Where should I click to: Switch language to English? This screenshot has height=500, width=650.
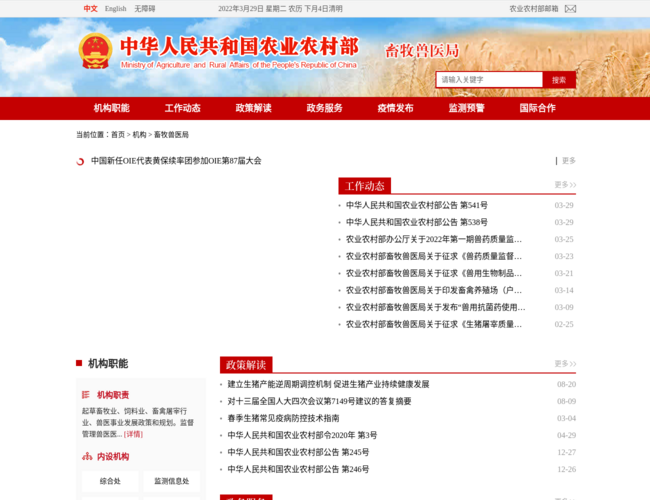pyautogui.click(x=116, y=9)
